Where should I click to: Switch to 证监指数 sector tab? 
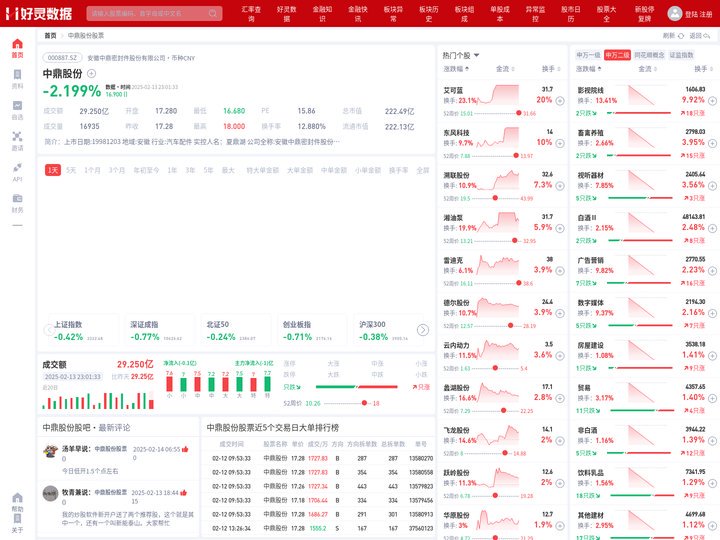[681, 55]
